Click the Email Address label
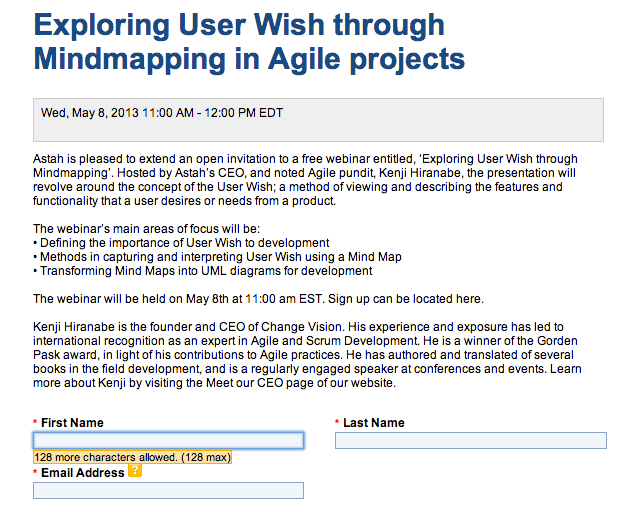 tap(82, 473)
